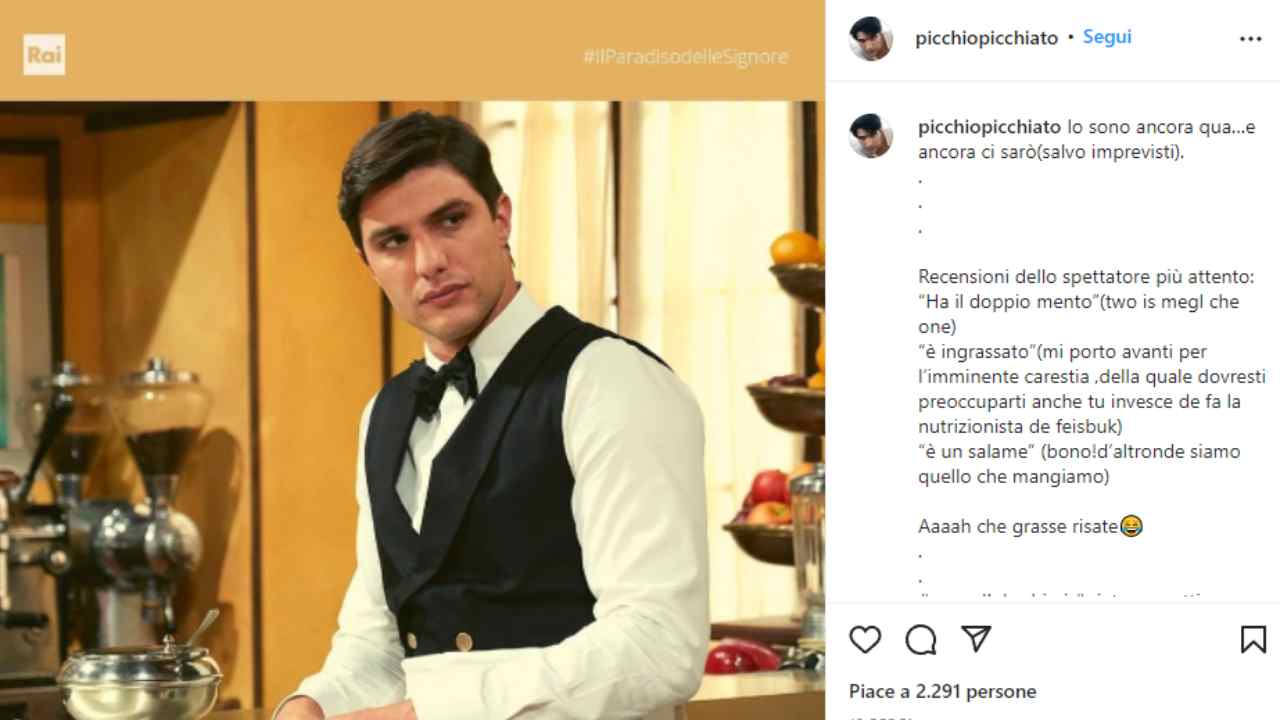This screenshot has width=1280, height=720.
Task: Open the three-dot more options menu
Action: point(1251,39)
